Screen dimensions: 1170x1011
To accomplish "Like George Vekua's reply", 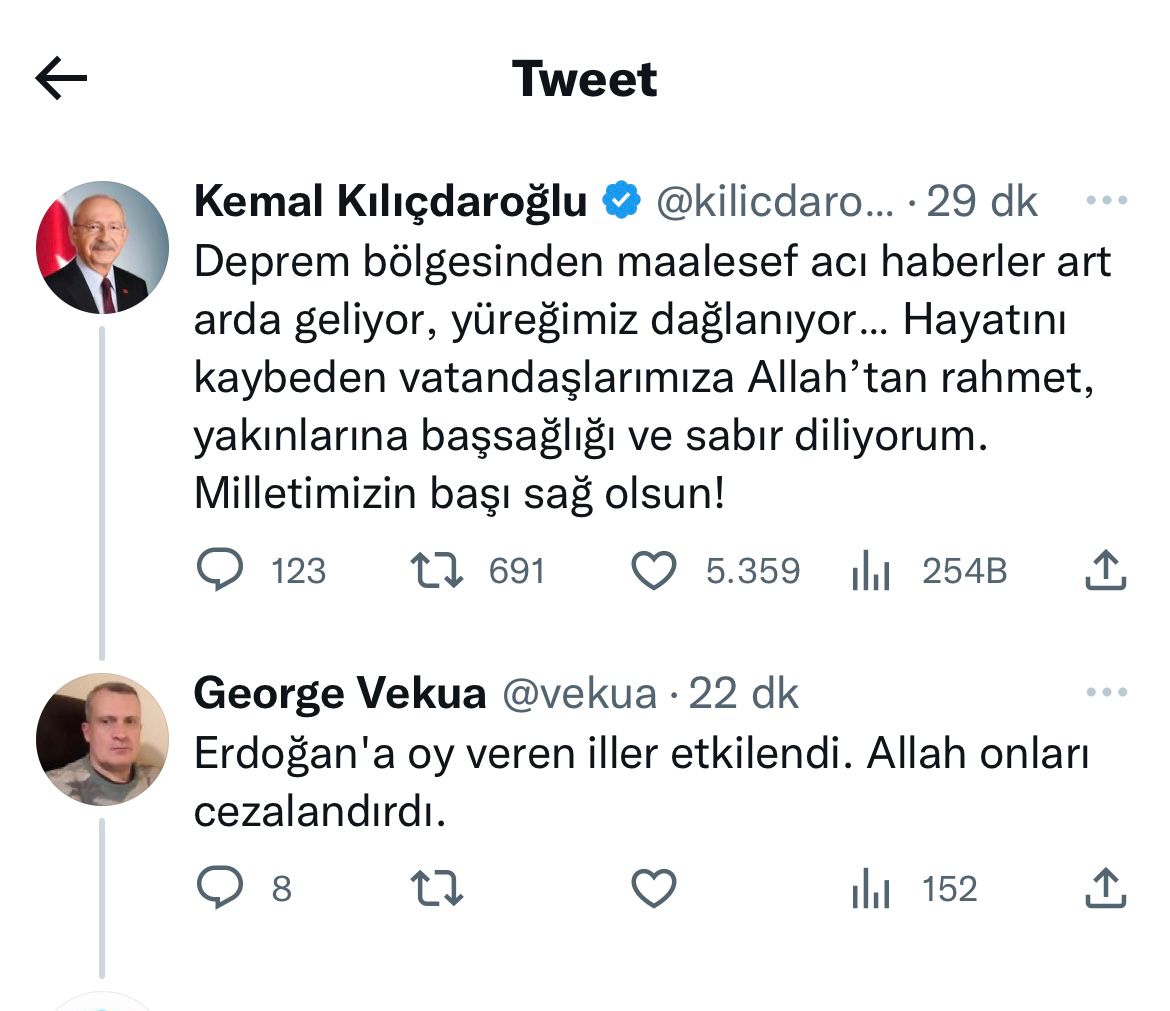I will click(655, 888).
